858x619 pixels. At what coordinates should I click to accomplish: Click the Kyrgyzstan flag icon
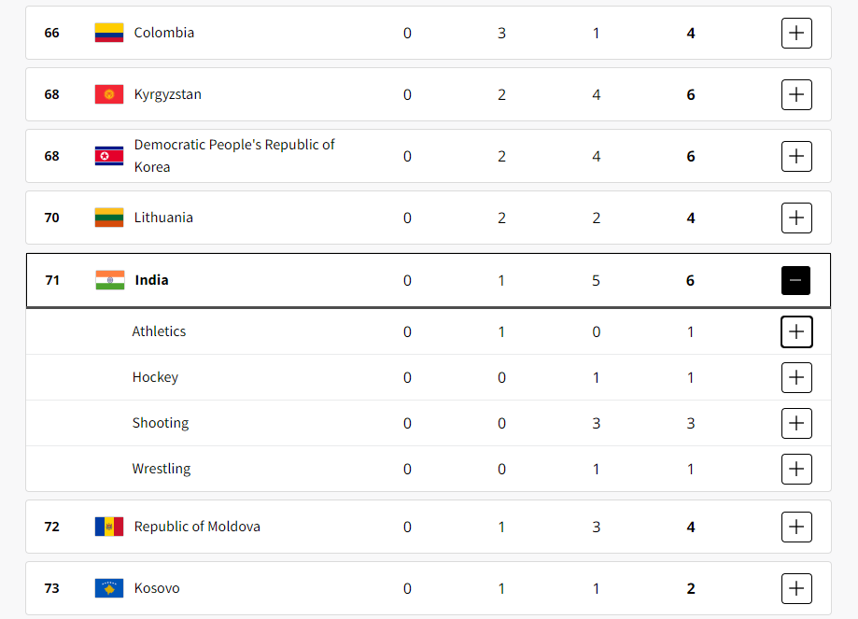click(109, 94)
